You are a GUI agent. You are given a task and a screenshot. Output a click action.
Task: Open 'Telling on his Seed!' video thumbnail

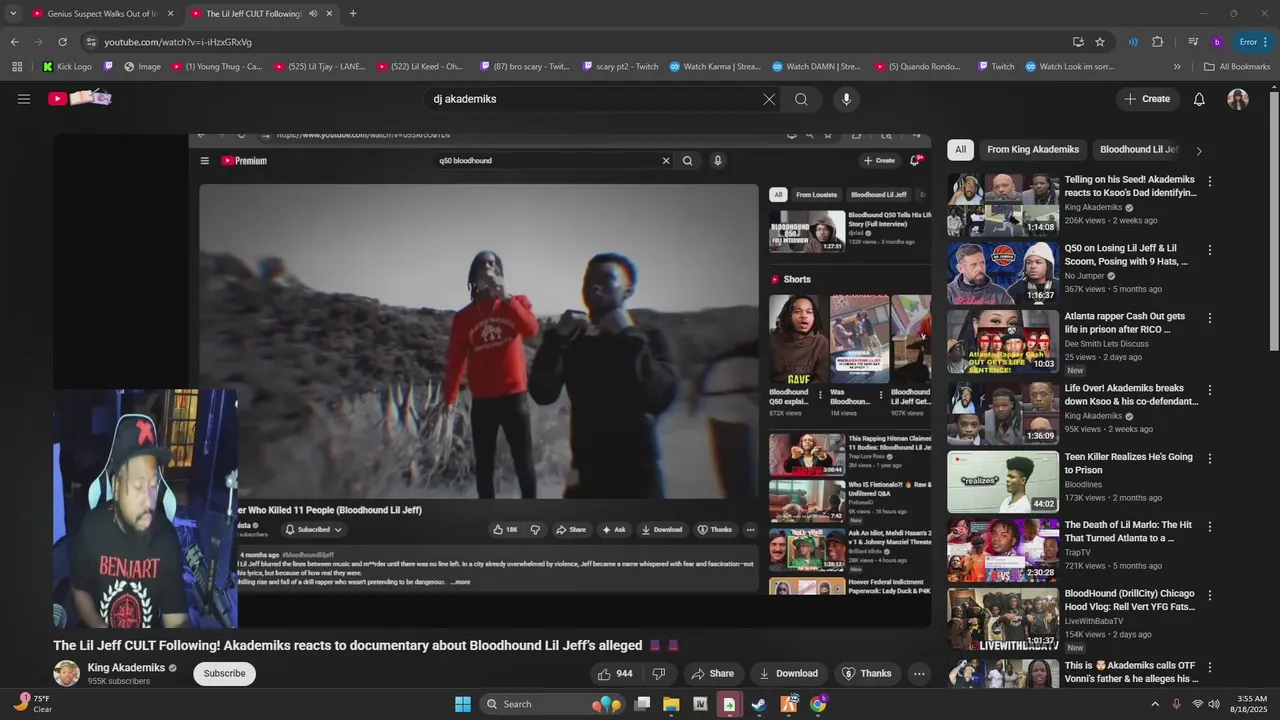pyautogui.click(x=1003, y=205)
